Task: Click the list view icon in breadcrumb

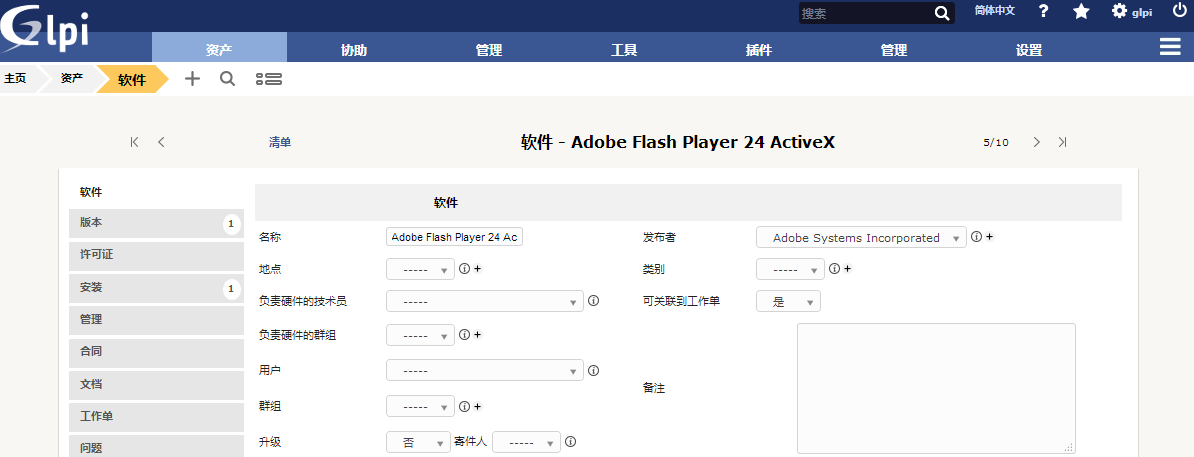Action: tap(269, 78)
